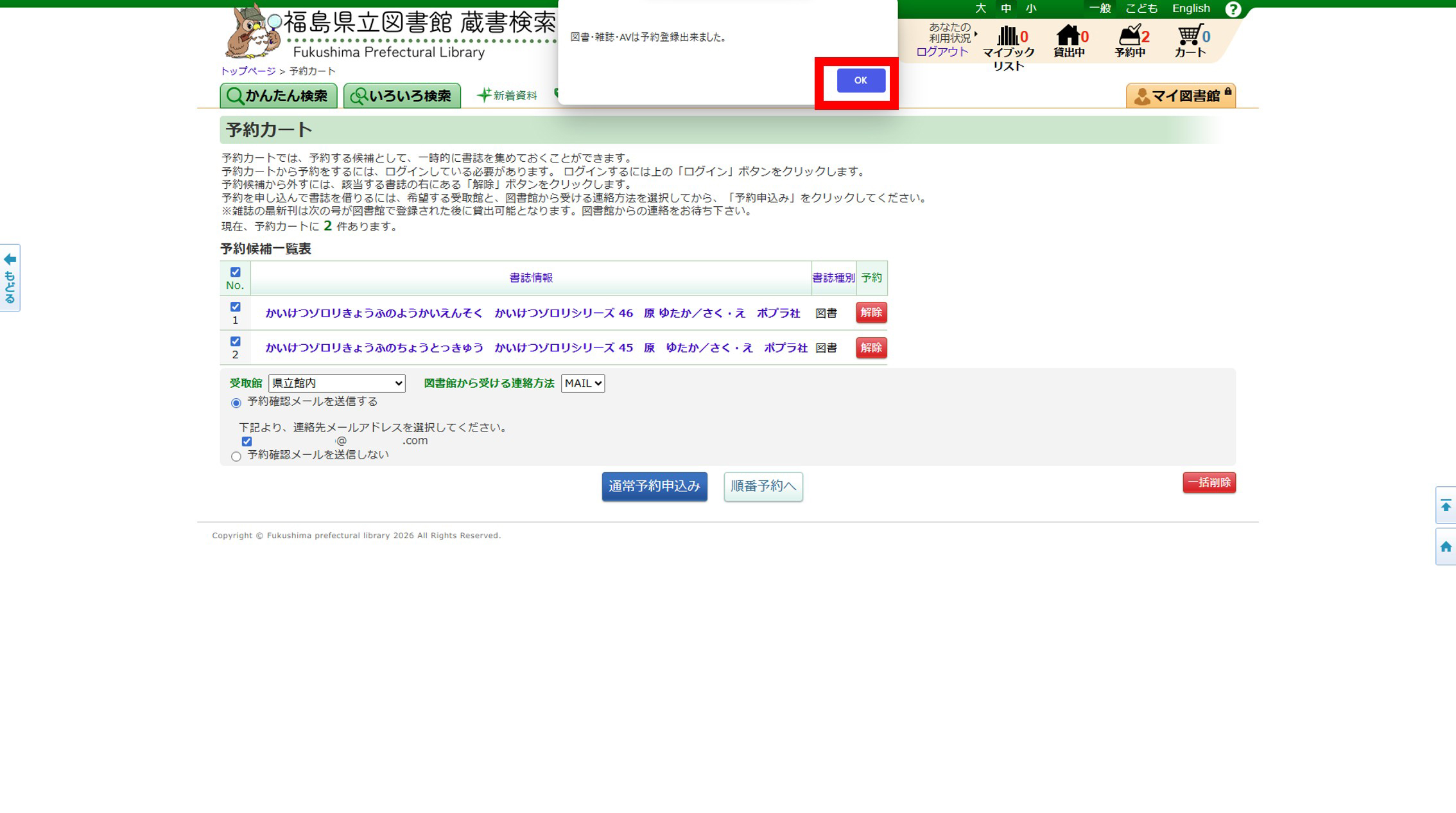This screenshot has height=813, width=1456.
Task: Click the back arrow side tab
Action: point(10,277)
